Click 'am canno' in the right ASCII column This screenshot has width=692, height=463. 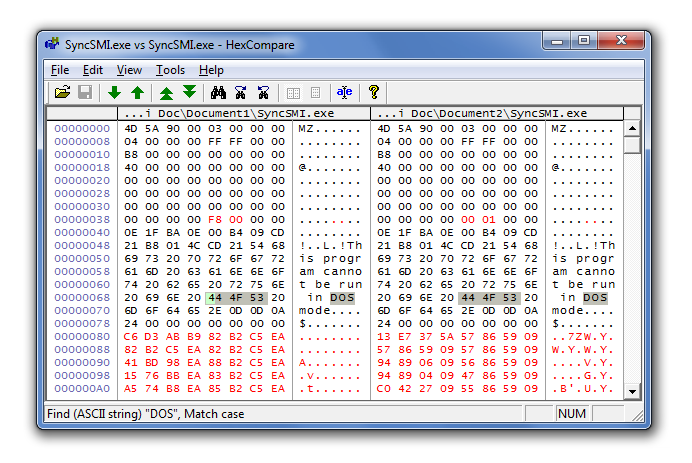pyautogui.click(x=583, y=272)
